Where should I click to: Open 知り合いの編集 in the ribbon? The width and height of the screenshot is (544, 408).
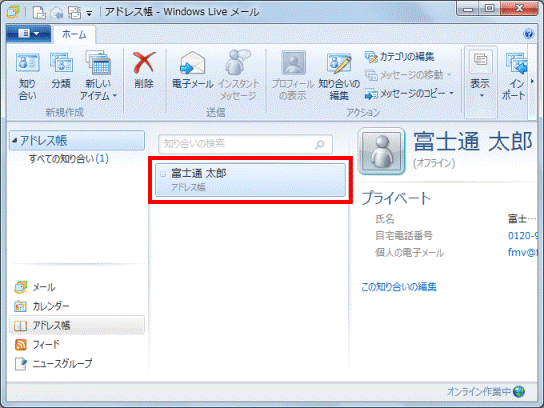[339, 76]
